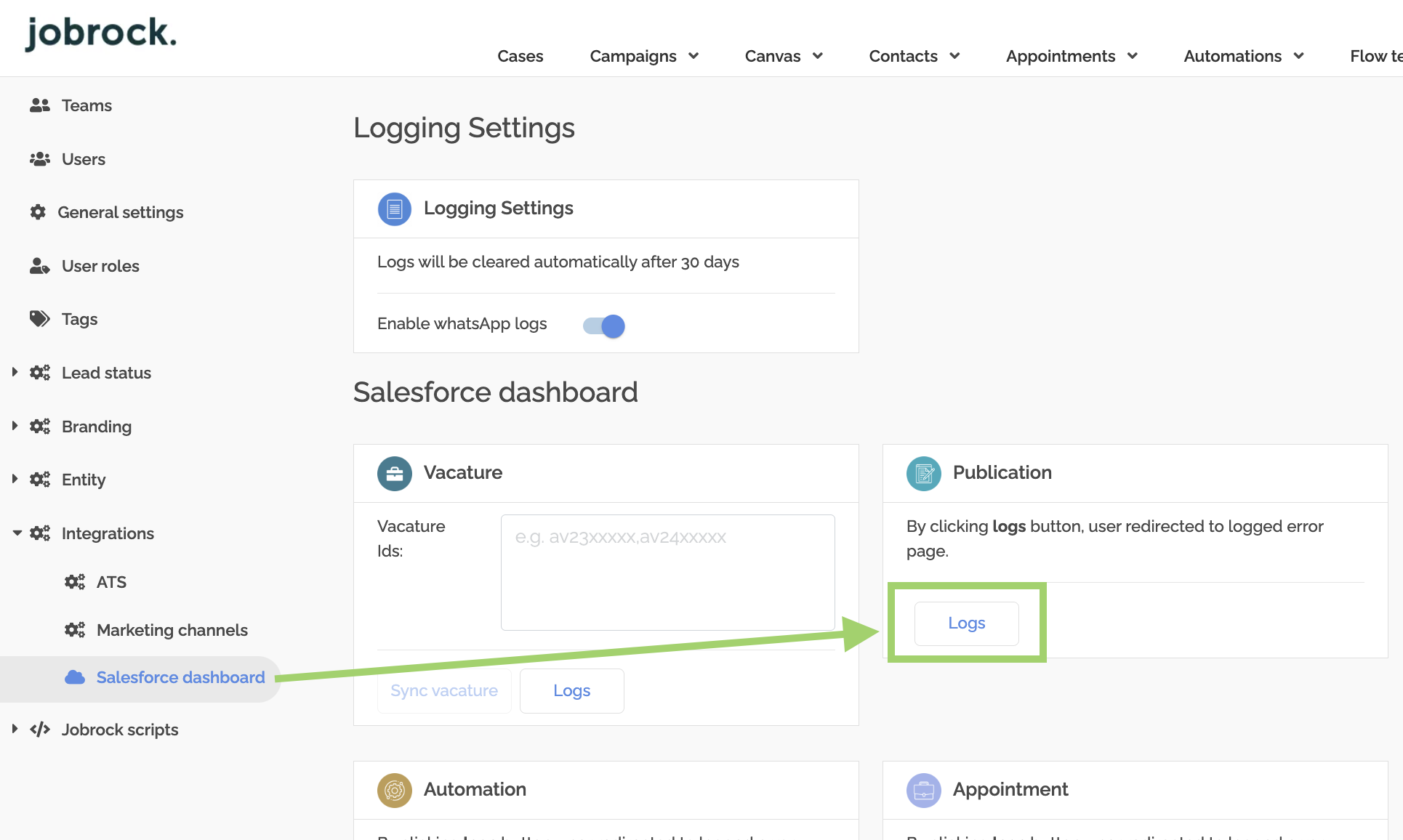Screen dimensions: 1403x840
Task: Collapse the Integrations section arrow
Action: coord(17,533)
